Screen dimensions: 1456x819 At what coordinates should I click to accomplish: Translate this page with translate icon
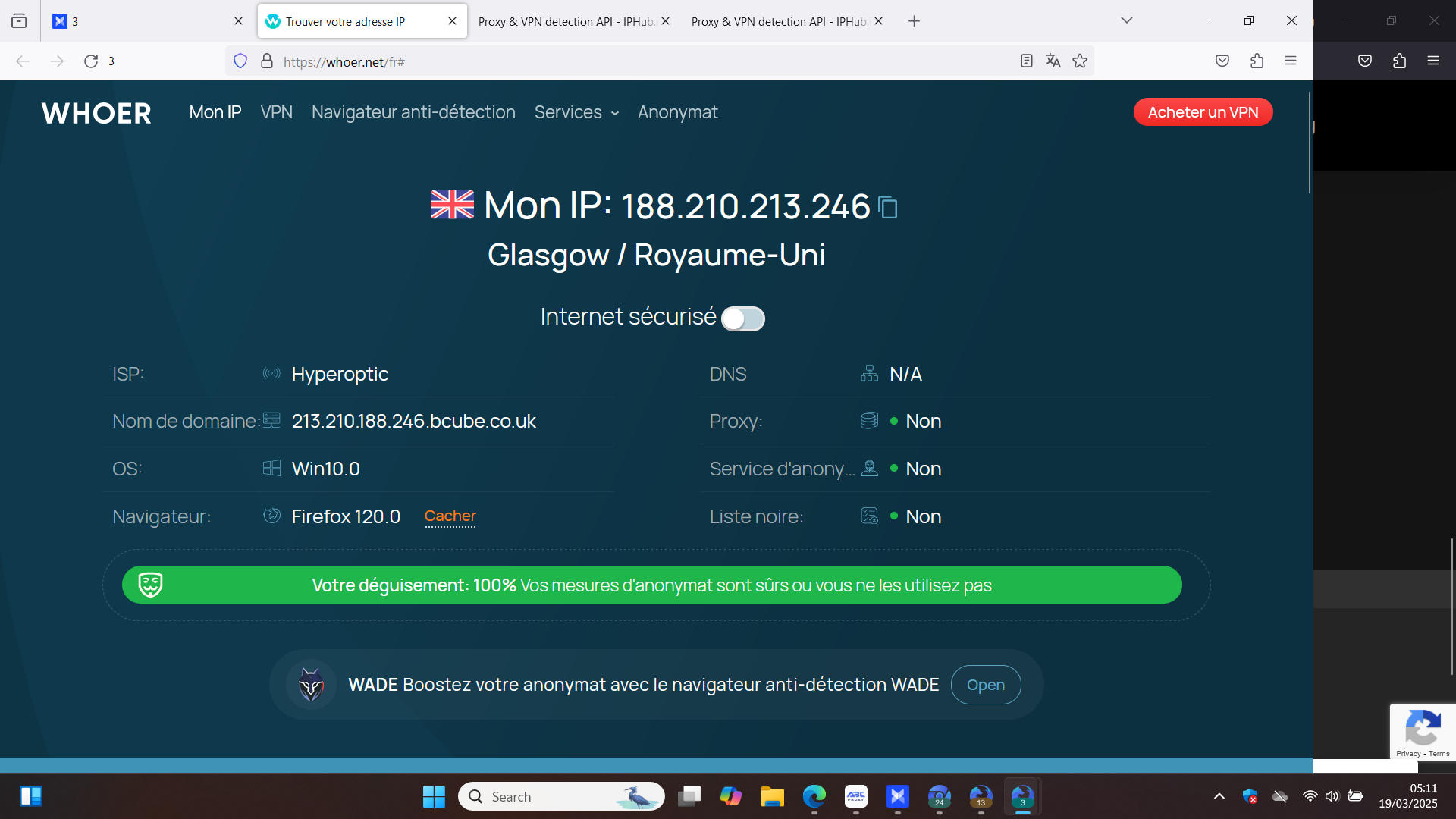1053,61
